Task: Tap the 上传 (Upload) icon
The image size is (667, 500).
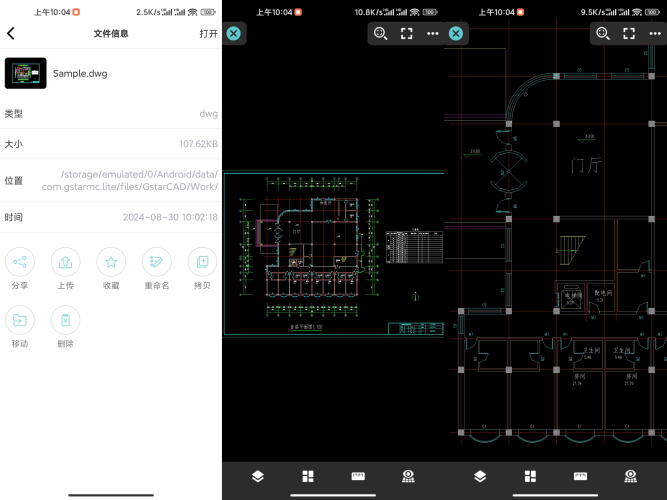Action: coord(65,262)
